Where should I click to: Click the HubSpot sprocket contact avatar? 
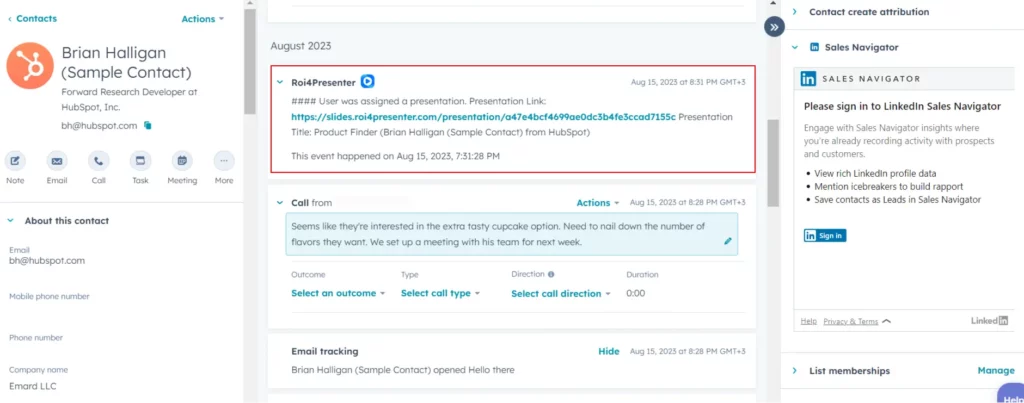[30, 65]
